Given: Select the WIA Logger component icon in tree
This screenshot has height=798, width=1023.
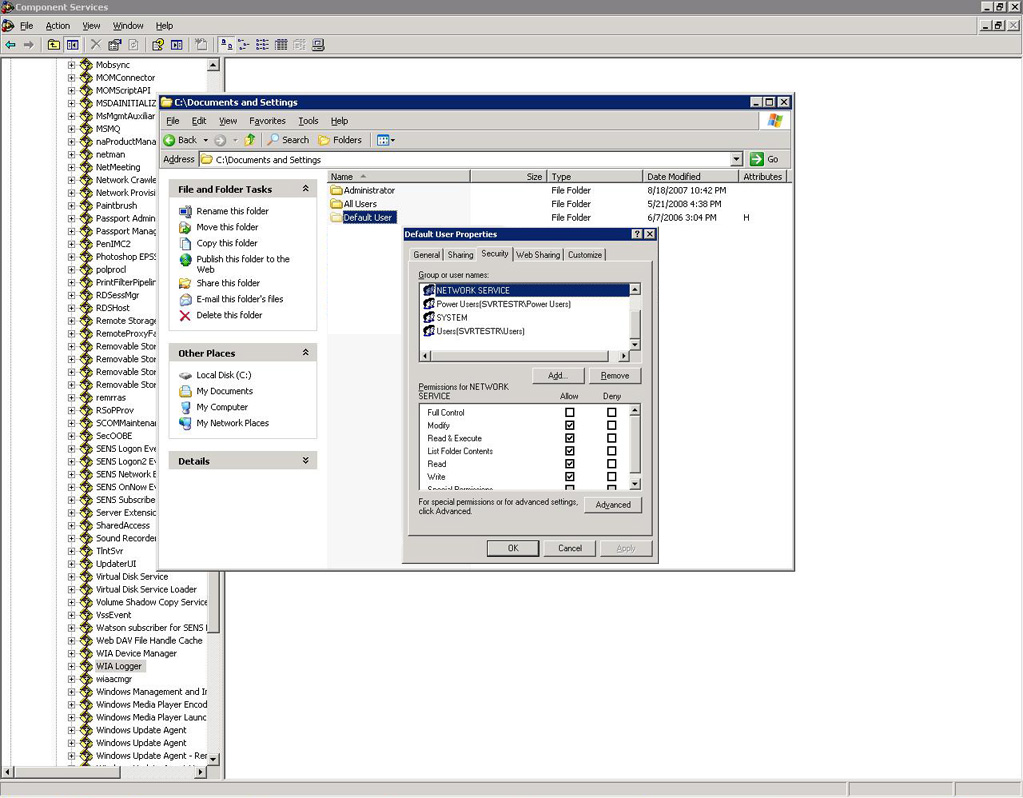Looking at the screenshot, I should coord(86,666).
